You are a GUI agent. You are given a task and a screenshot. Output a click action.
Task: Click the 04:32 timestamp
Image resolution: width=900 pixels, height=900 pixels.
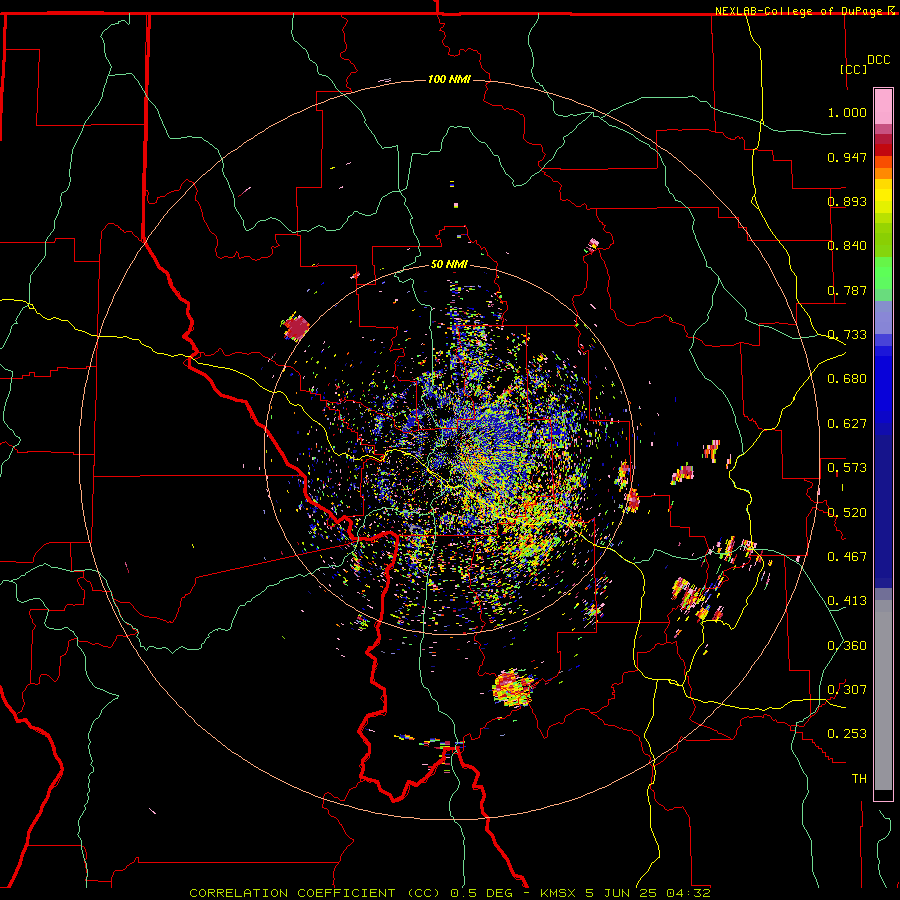click(x=688, y=893)
